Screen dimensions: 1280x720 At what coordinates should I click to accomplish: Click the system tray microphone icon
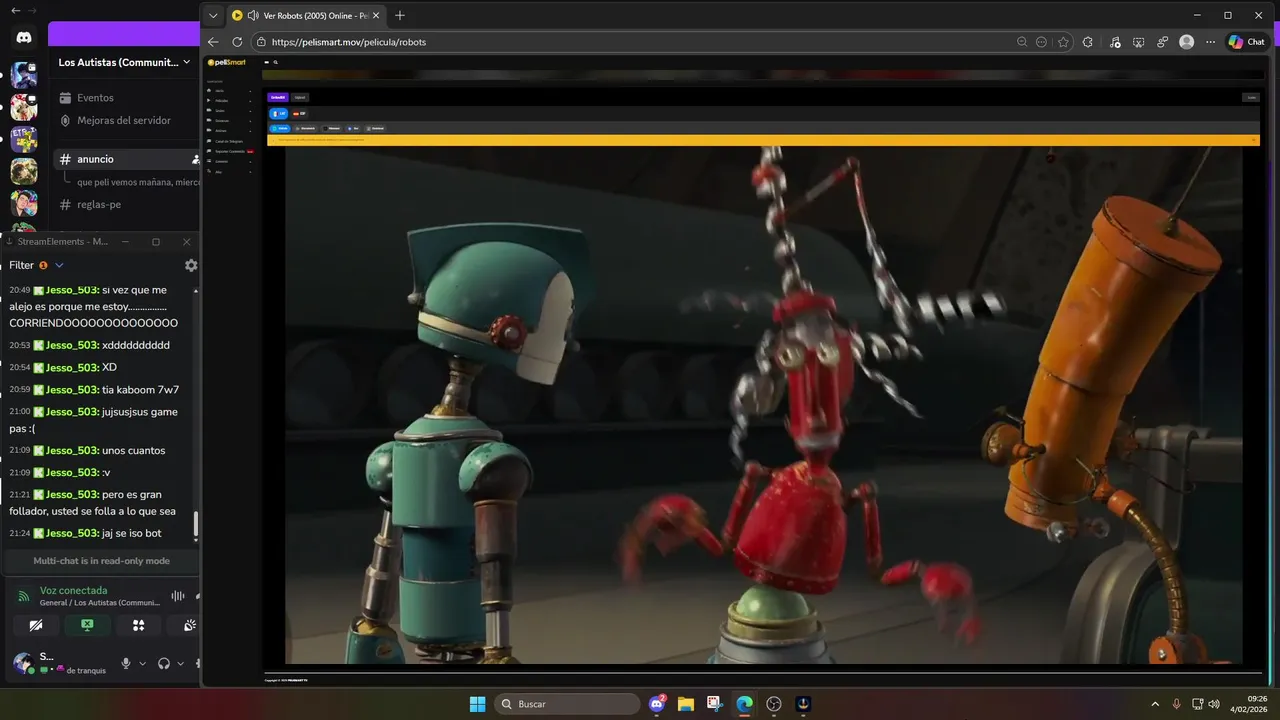pyautogui.click(x=1177, y=704)
